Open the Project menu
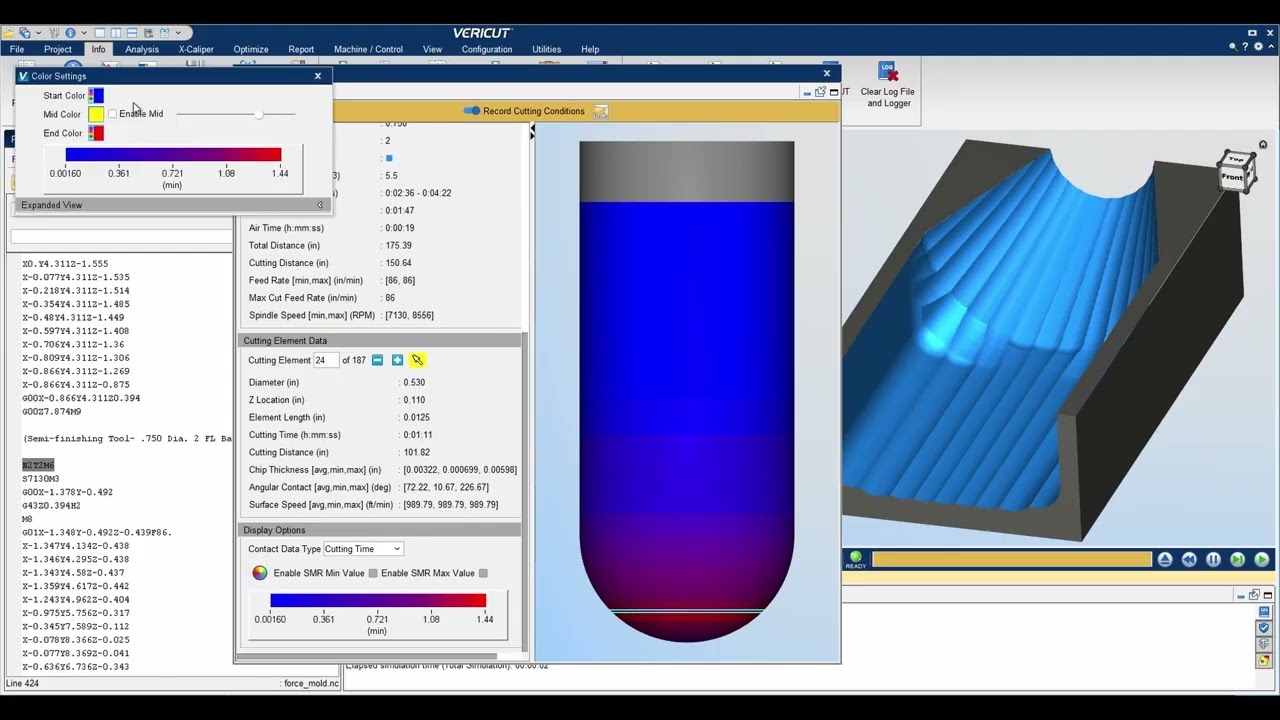This screenshot has width=1280, height=720. pos(57,49)
